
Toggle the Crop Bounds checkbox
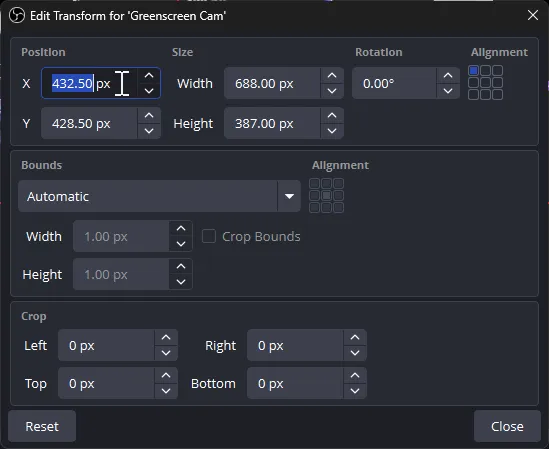click(209, 236)
